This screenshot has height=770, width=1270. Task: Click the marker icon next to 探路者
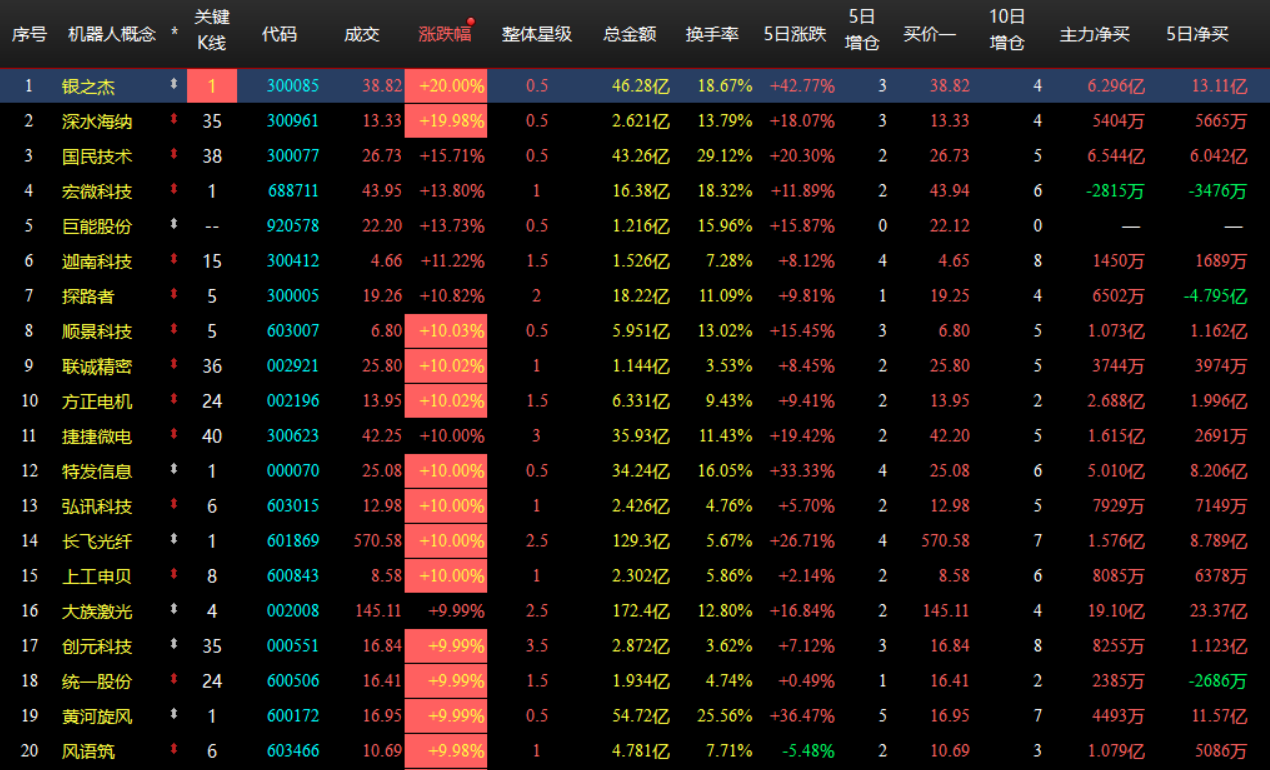click(174, 295)
